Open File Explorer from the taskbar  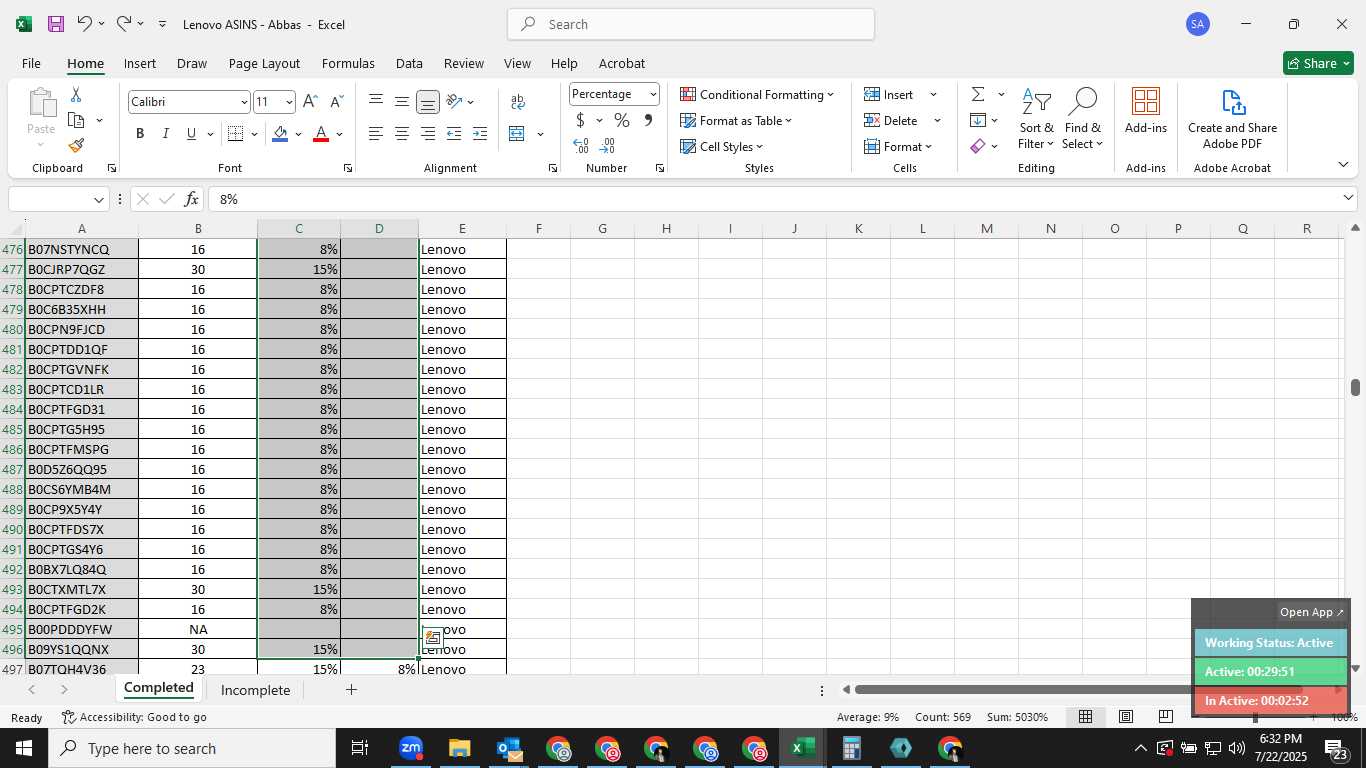point(460,748)
